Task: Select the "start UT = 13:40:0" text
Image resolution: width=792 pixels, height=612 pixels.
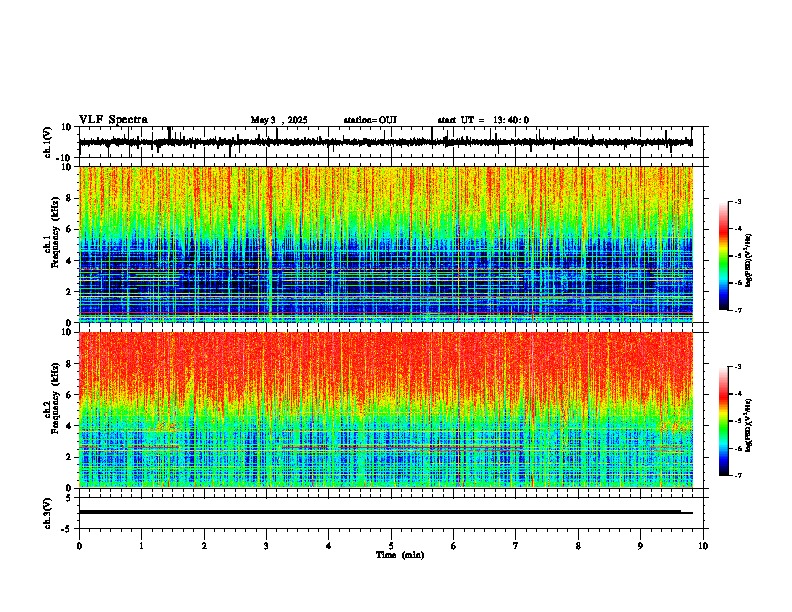Action: click(x=483, y=120)
